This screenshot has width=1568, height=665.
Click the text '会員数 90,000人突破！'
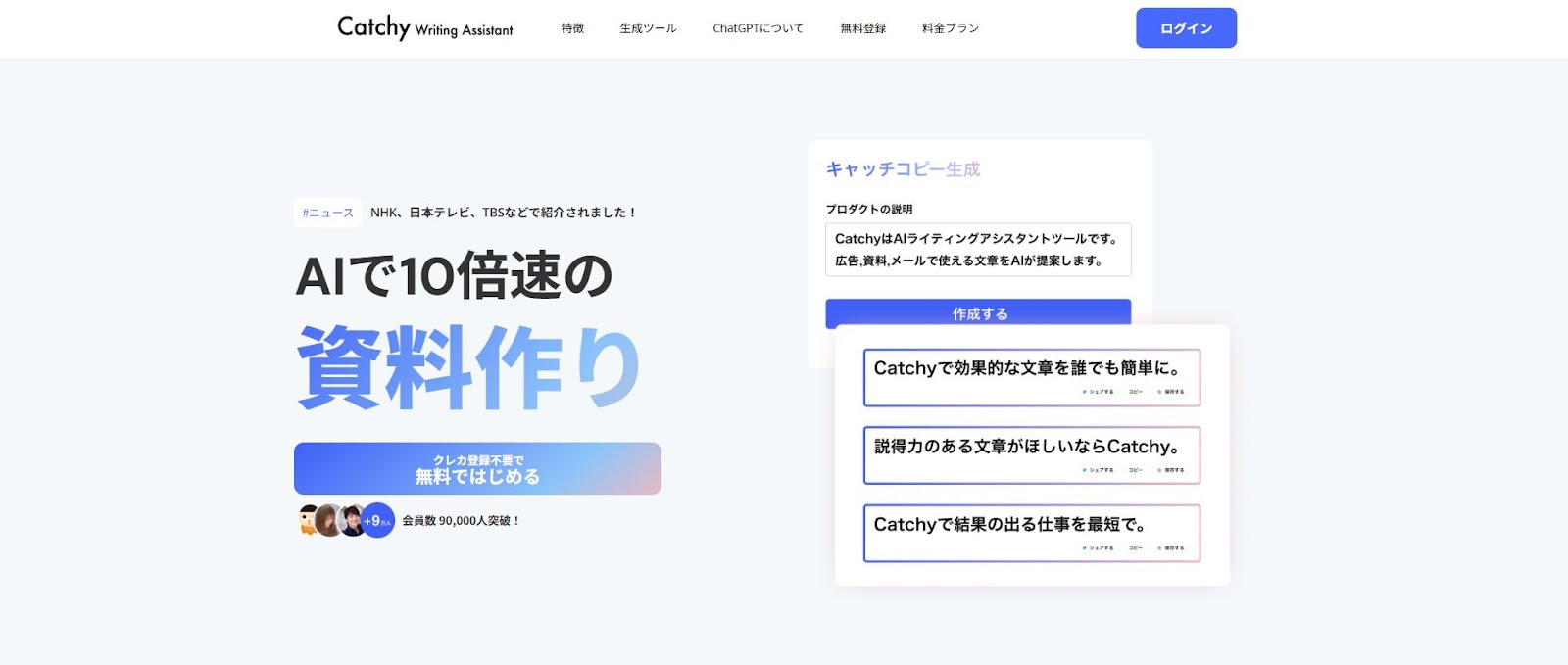point(461,521)
